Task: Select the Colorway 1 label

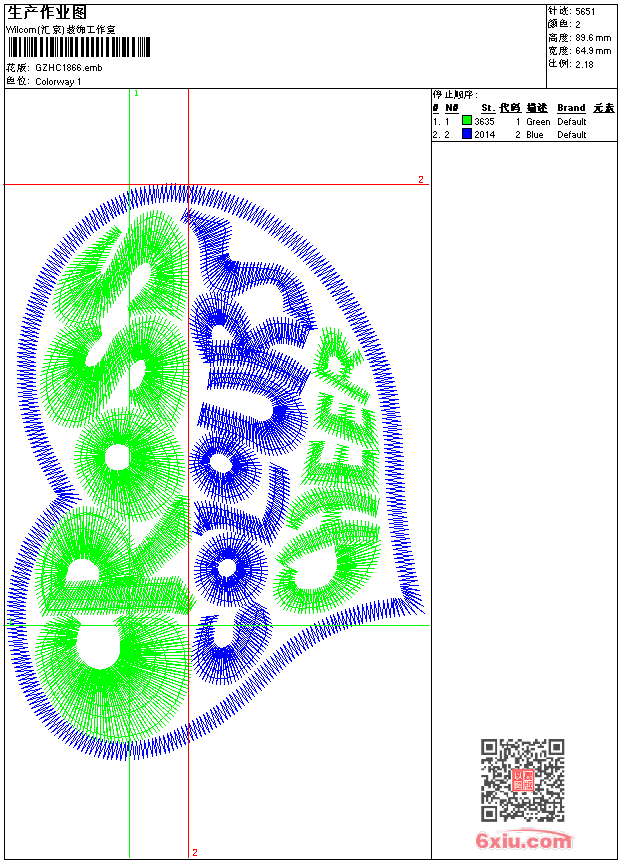Action: pos(58,82)
